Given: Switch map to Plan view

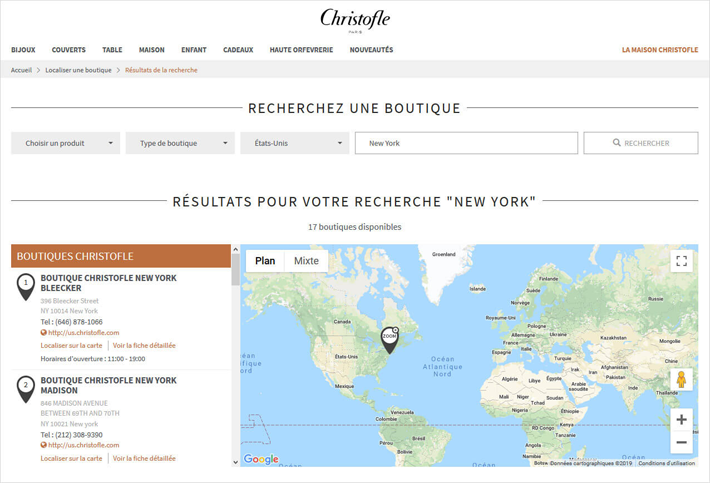Looking at the screenshot, I should 265,261.
